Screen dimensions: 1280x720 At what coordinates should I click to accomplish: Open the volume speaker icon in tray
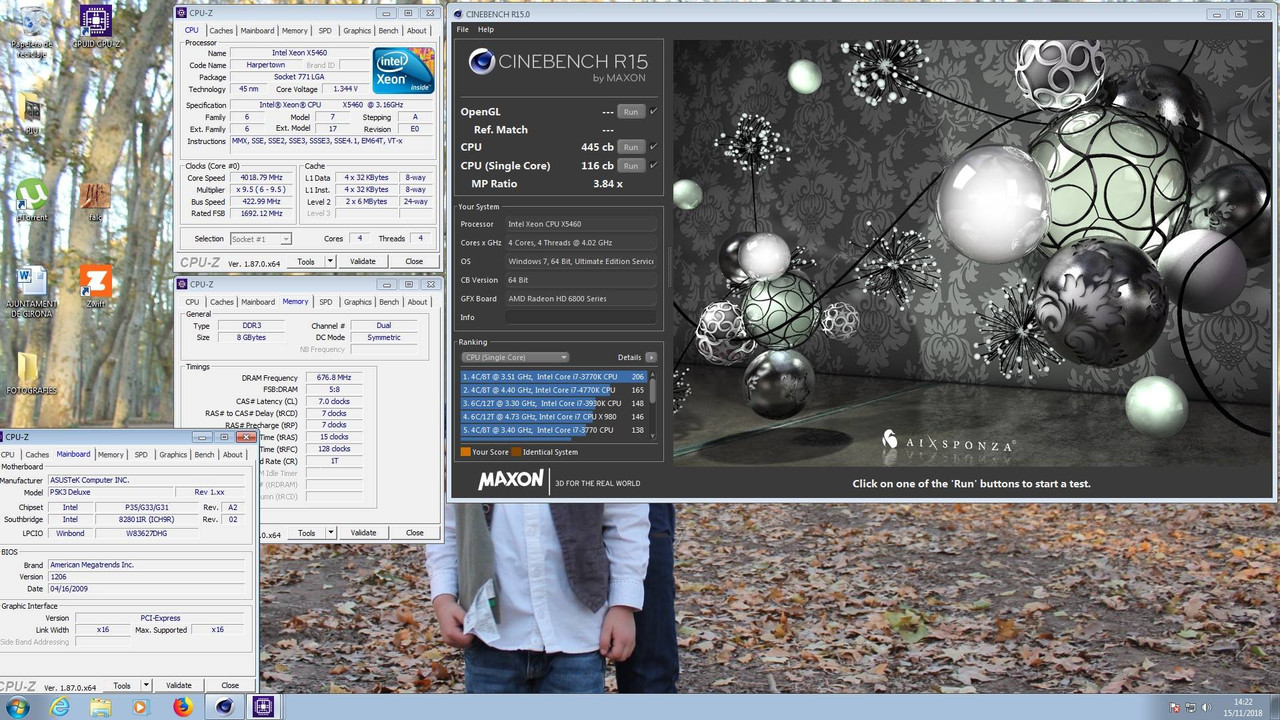pyautogui.click(x=1207, y=707)
